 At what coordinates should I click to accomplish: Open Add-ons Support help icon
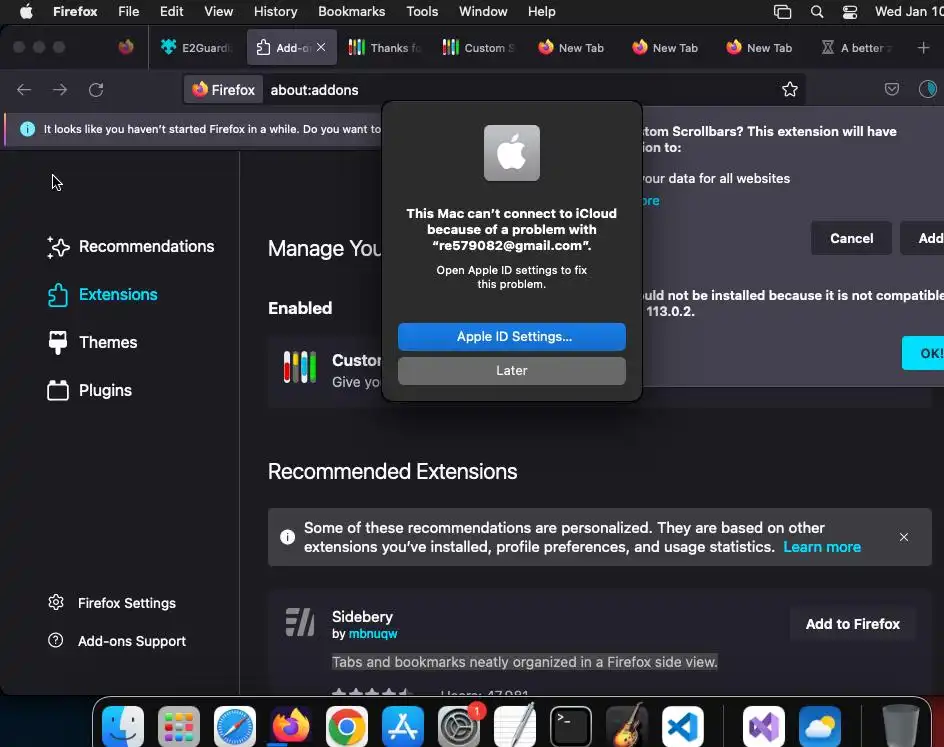(55, 640)
